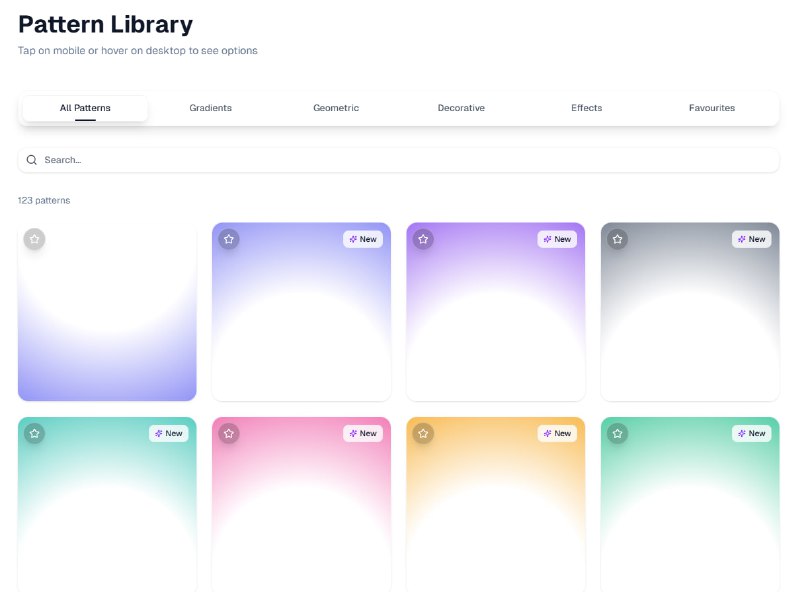Click star icon on teal gradient card
The height and width of the screenshot is (592, 800).
pos(35,433)
